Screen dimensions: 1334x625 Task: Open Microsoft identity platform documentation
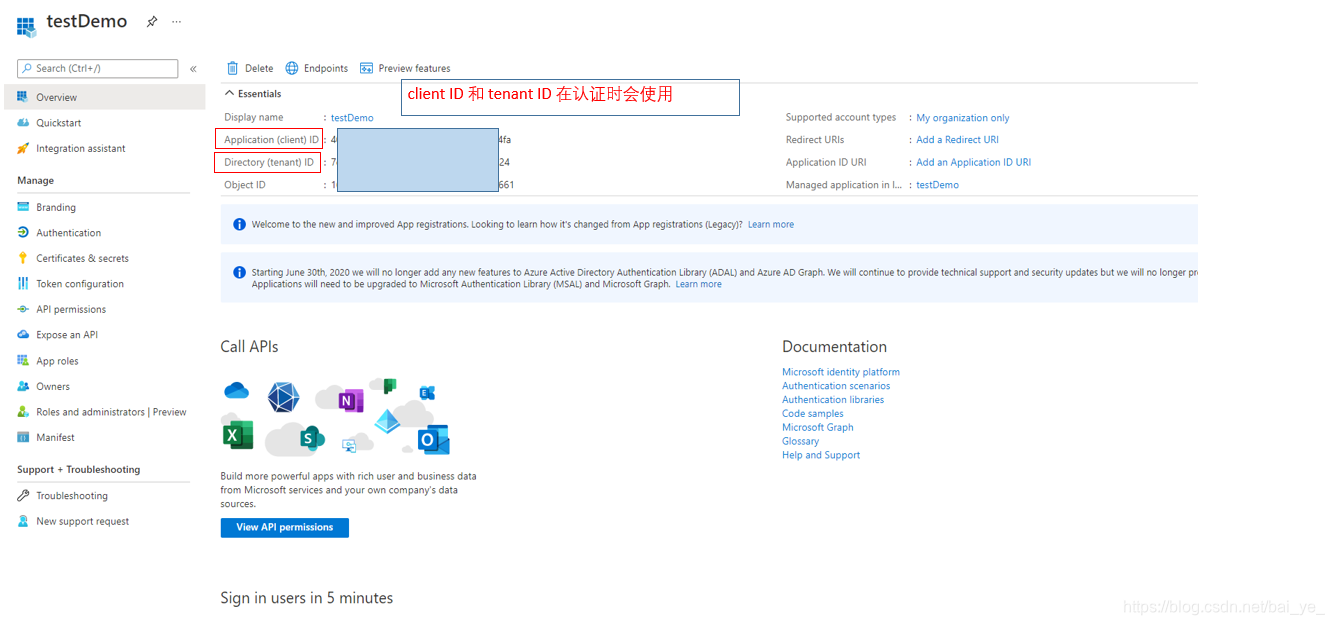point(841,372)
